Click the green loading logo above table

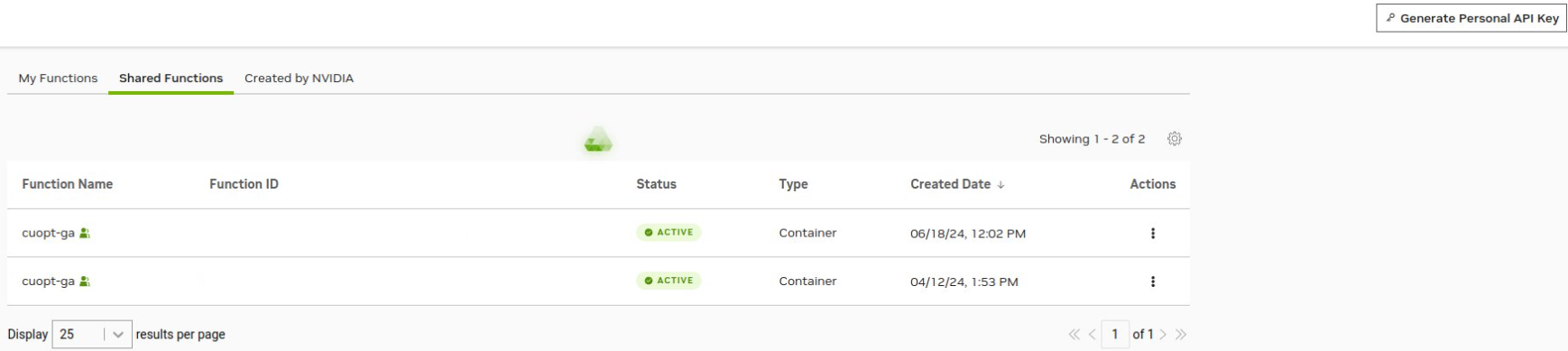click(598, 140)
